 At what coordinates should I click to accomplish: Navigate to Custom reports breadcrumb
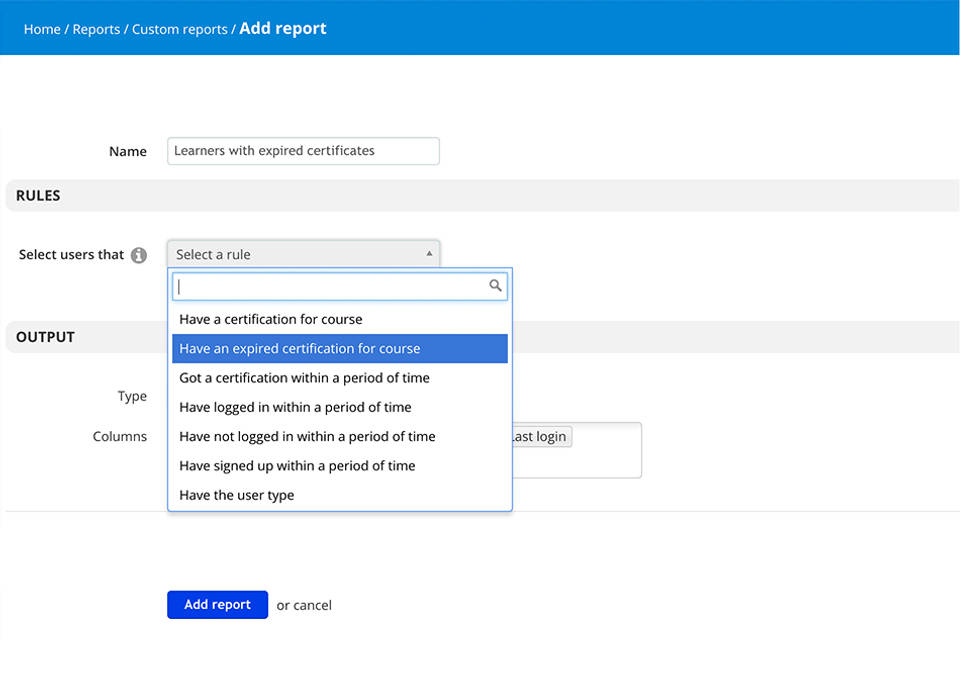pos(180,29)
